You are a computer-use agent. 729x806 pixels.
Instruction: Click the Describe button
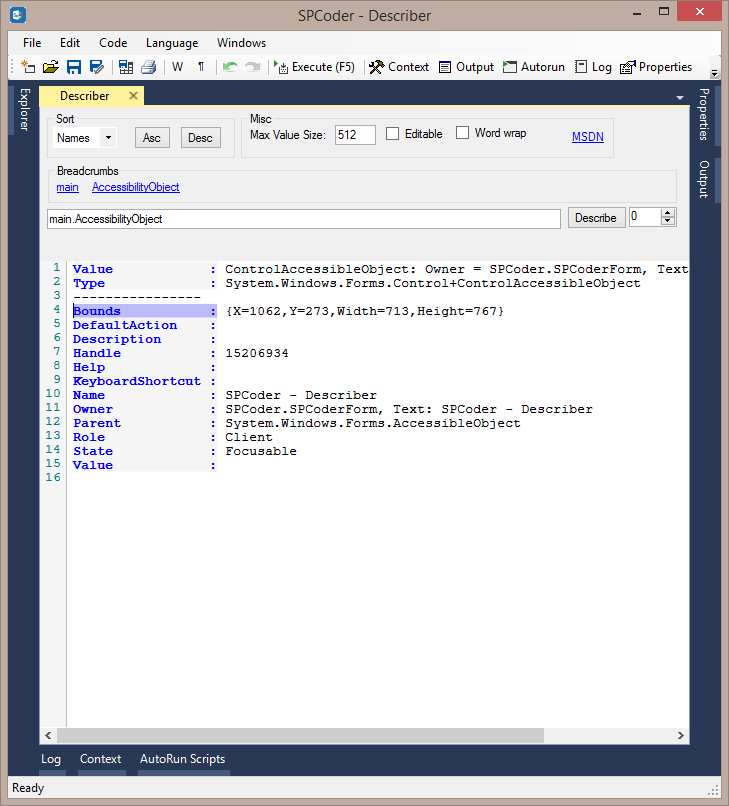click(x=596, y=218)
